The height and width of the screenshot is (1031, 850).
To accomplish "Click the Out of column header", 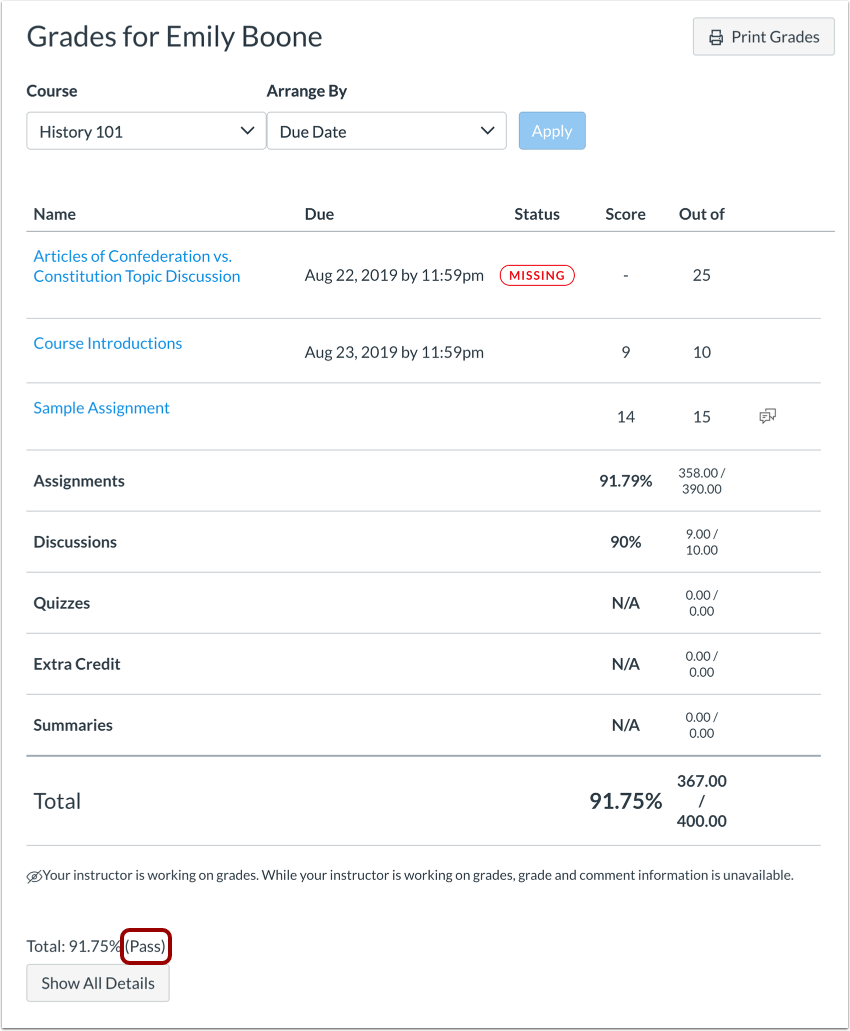I will 701,214.
